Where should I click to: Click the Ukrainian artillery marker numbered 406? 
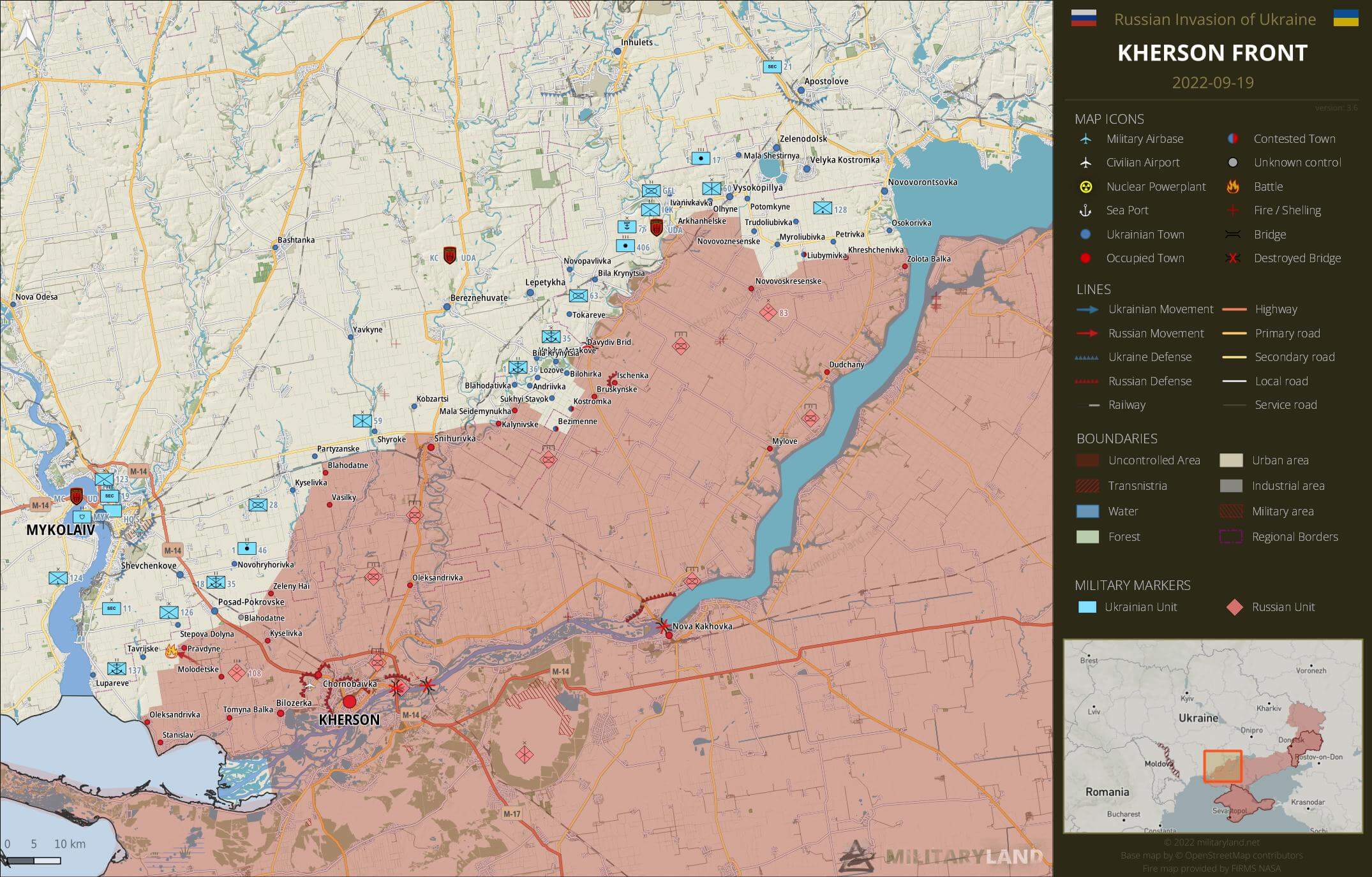[625, 246]
